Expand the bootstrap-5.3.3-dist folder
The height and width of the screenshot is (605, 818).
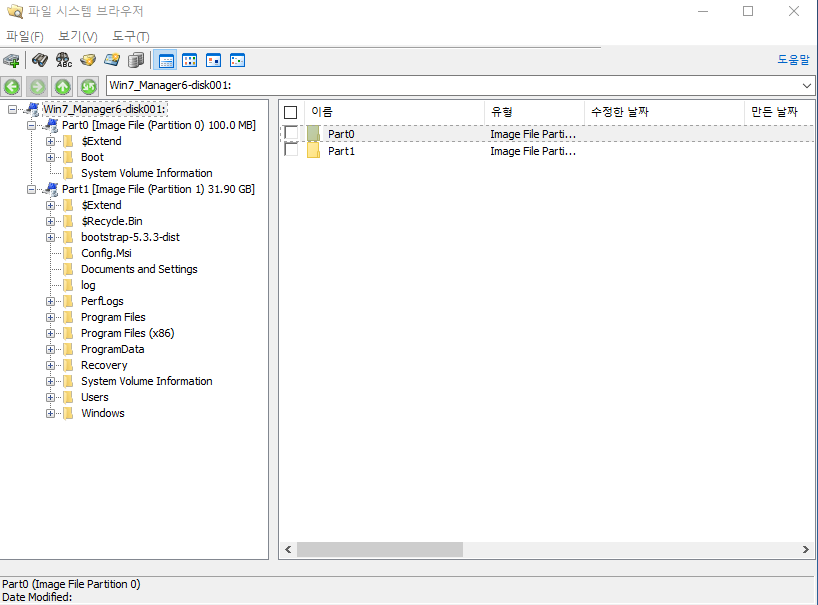(50, 238)
